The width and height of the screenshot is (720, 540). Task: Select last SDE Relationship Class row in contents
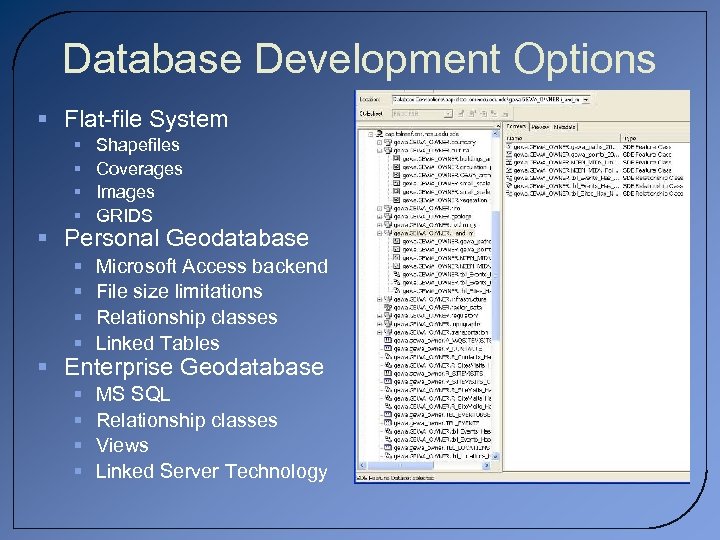[x=595, y=194]
